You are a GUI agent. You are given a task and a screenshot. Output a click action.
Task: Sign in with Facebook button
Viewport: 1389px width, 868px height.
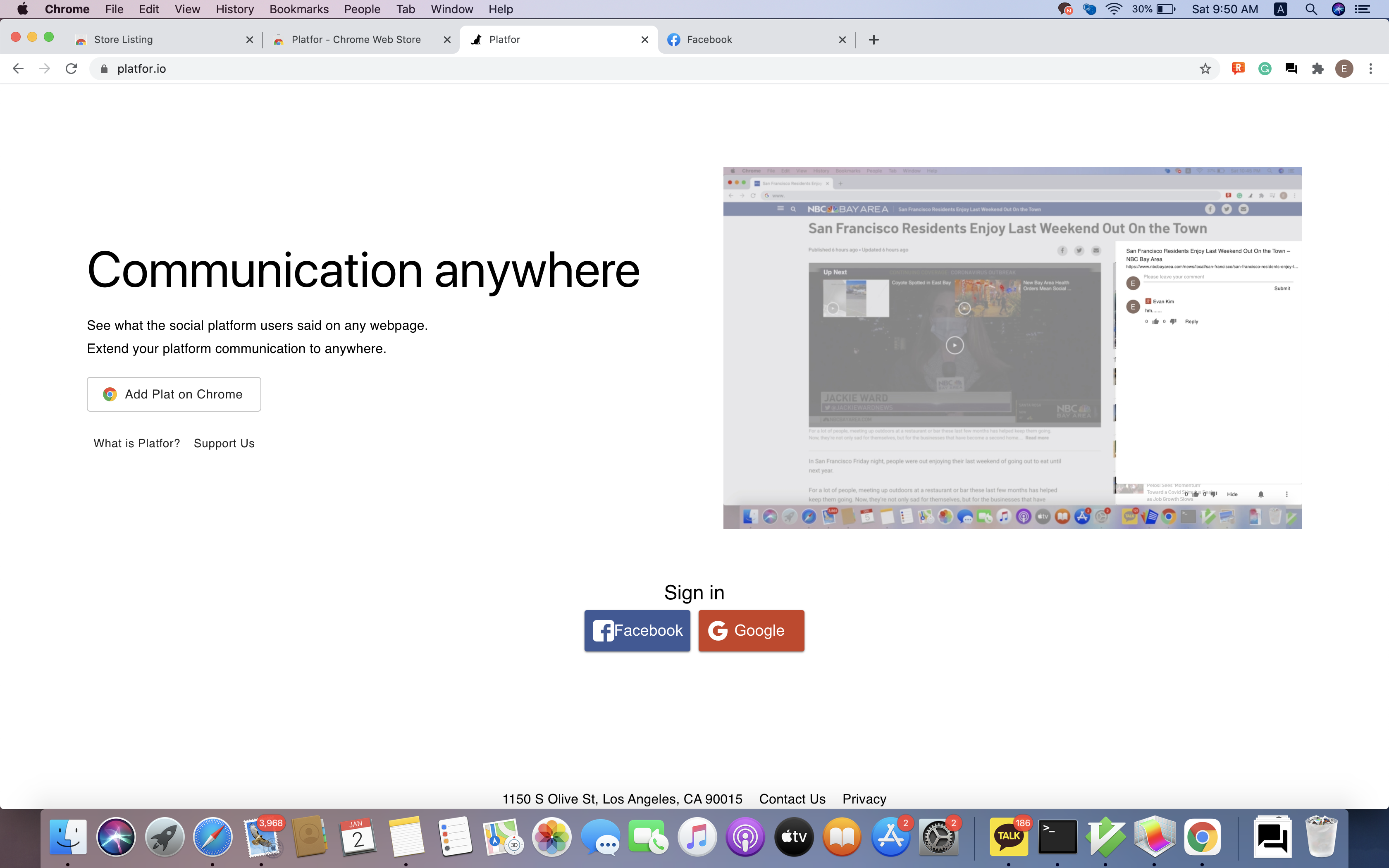tap(637, 630)
